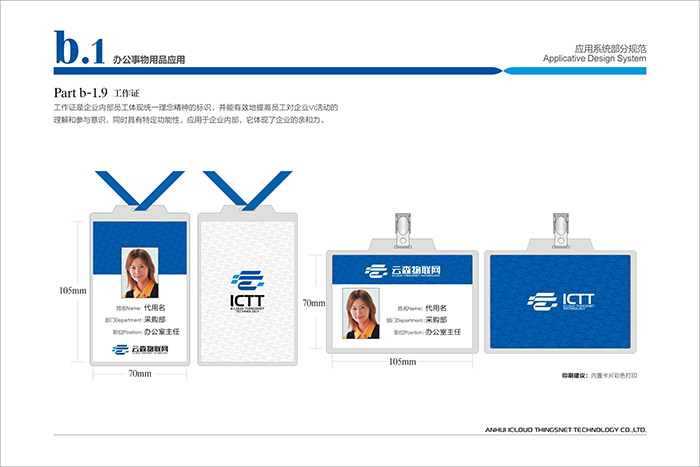The image size is (700, 467).
Task: Click the "ANHUI ICLOUD THINGSNET TECHNOLOGY CO.,LTD." footer
Action: (566, 430)
